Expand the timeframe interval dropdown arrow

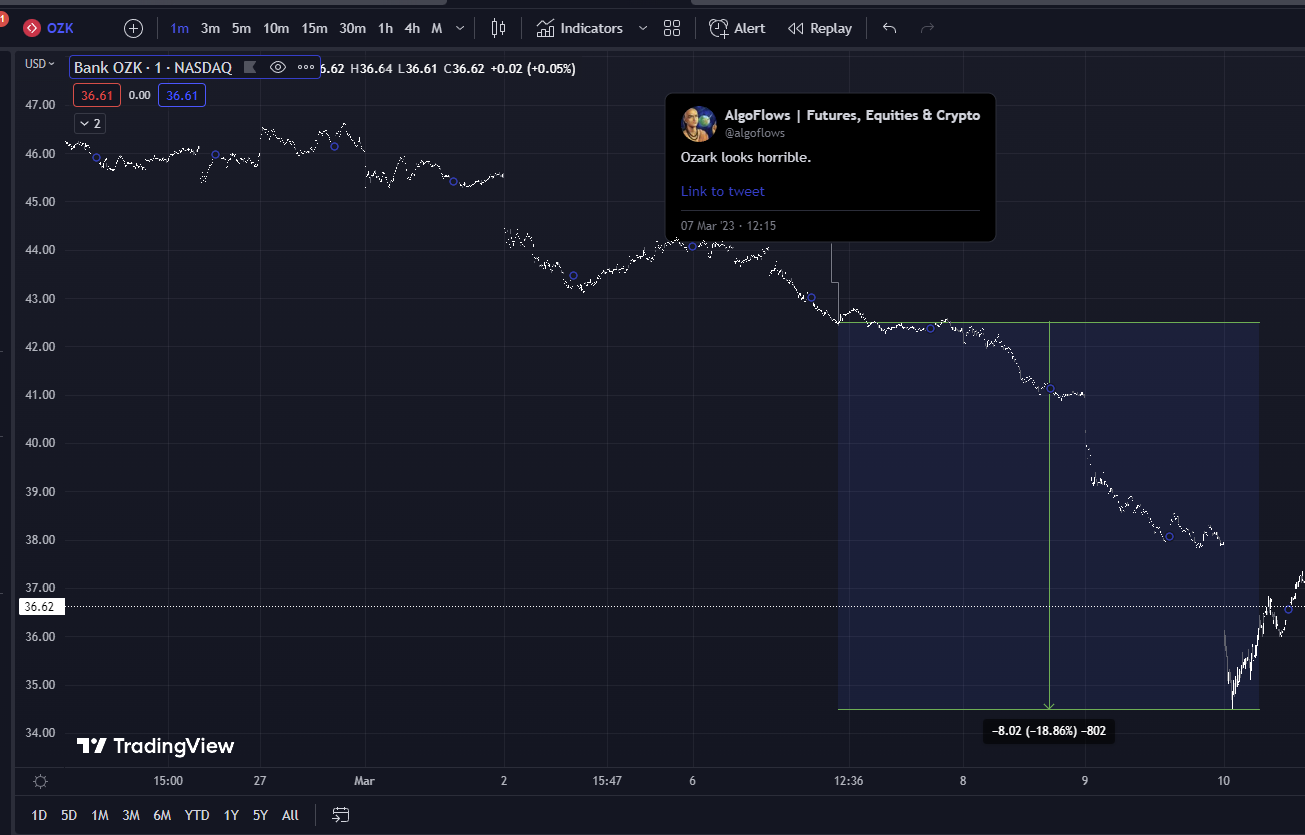[x=460, y=28]
